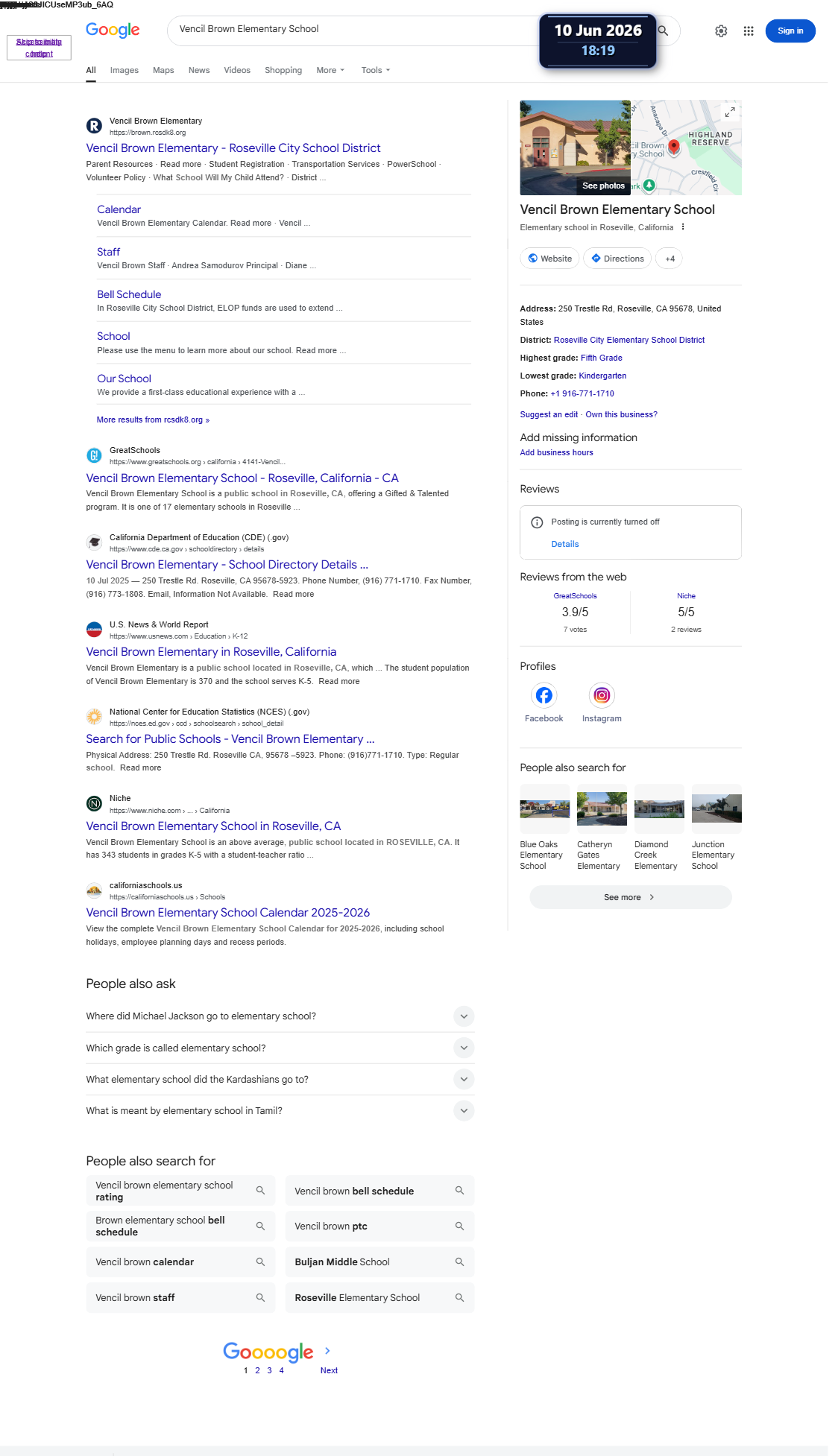Click search icon beside Vencil brown ptc
The width and height of the screenshot is (838, 1456).
coord(460,1226)
